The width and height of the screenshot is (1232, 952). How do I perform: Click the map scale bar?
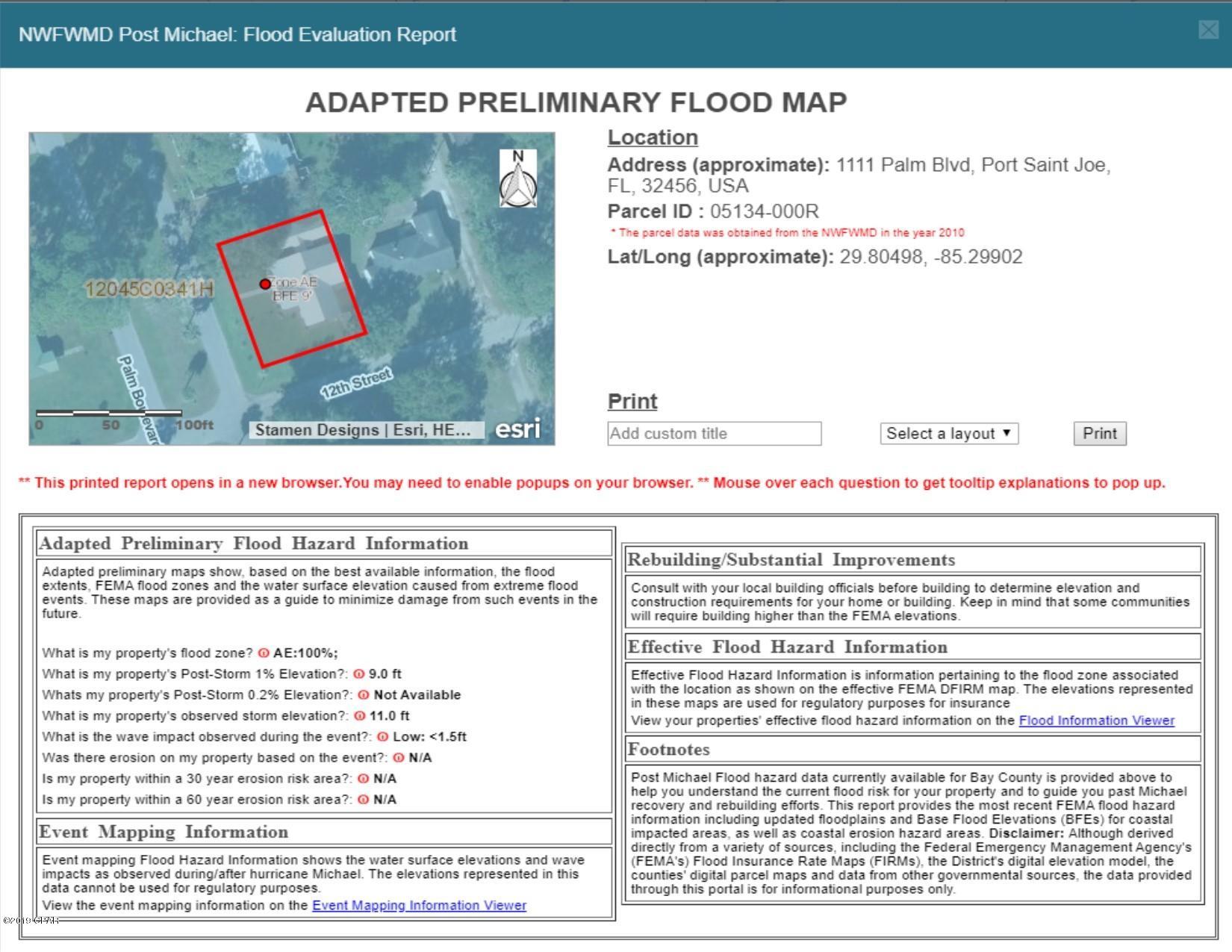[x=108, y=413]
